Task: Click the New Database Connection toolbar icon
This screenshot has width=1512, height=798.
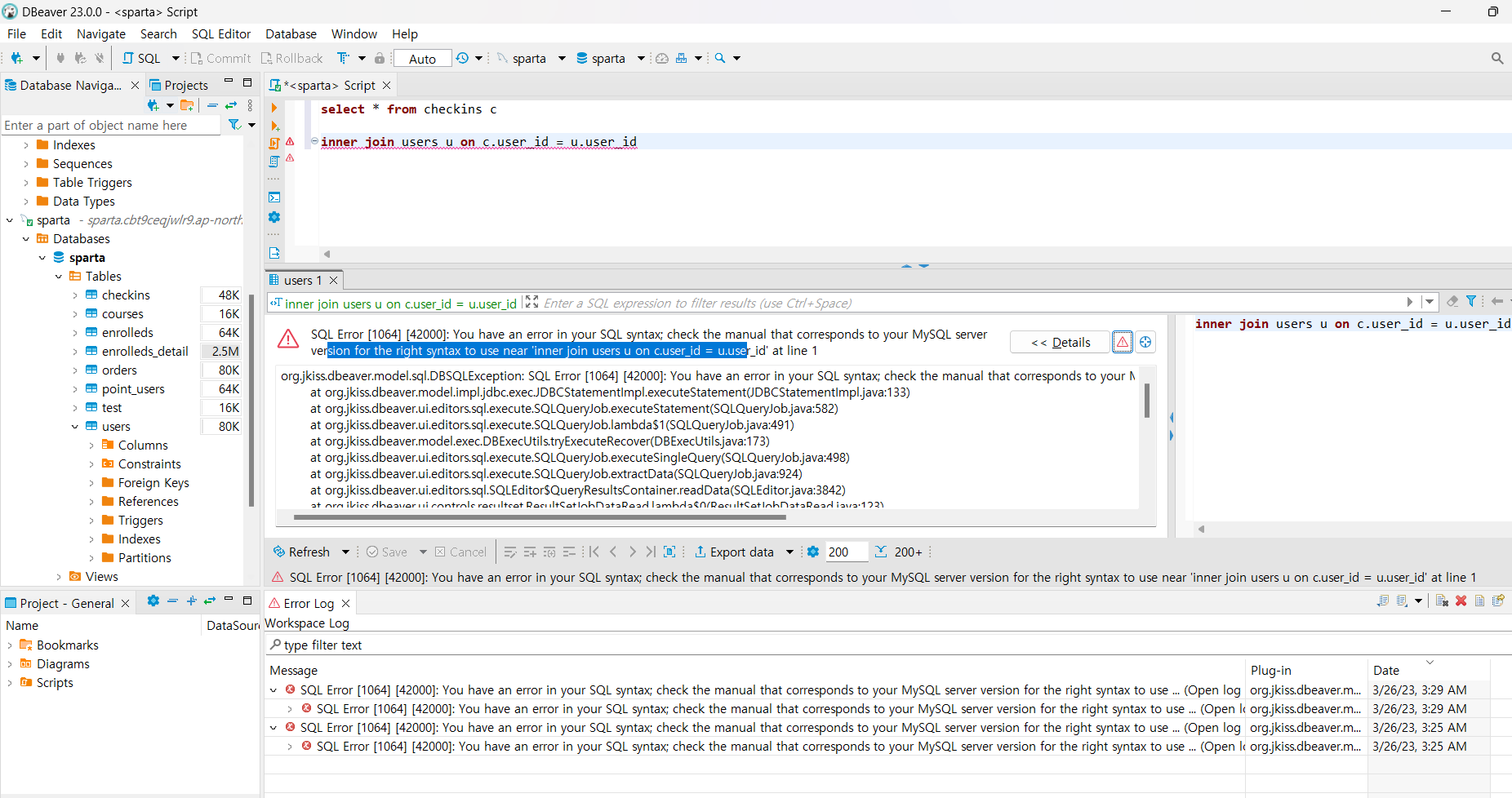Action: click(x=16, y=58)
